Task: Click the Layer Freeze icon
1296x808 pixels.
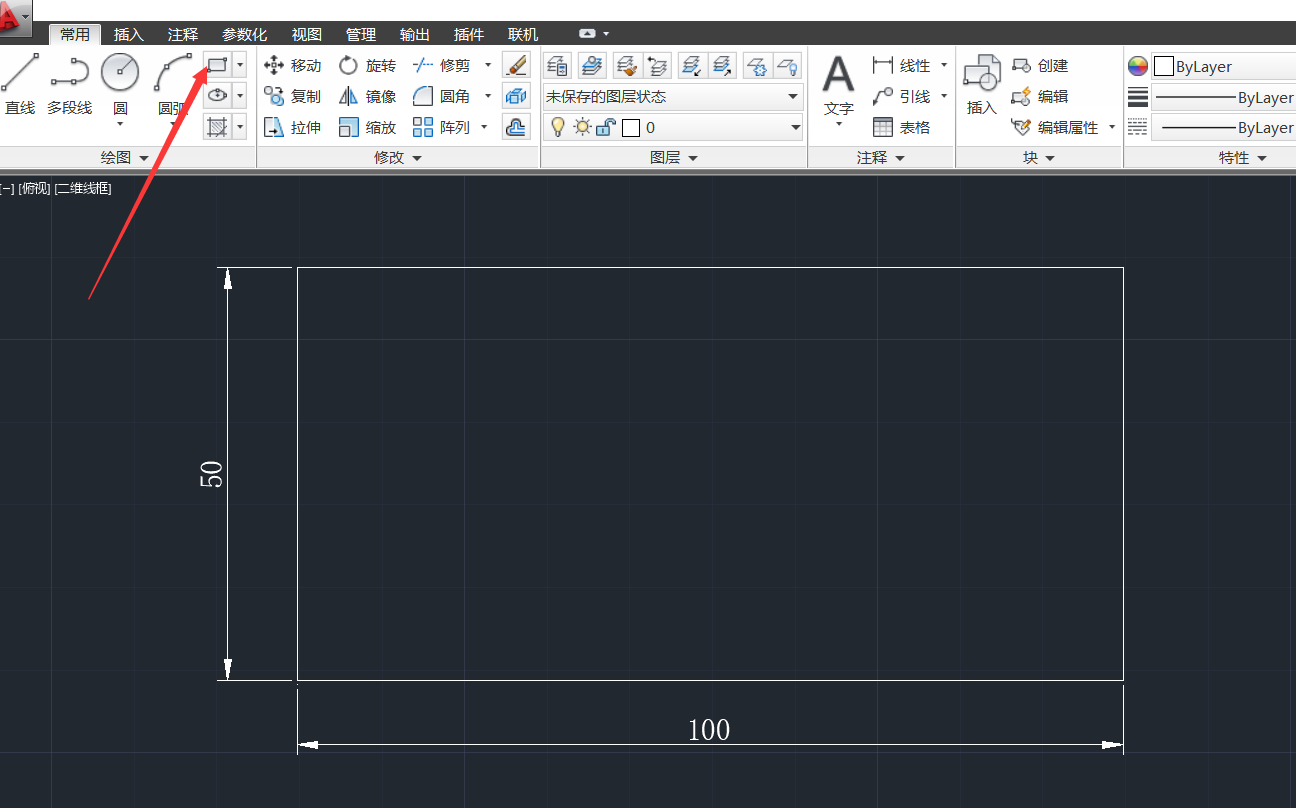Action: 757,66
